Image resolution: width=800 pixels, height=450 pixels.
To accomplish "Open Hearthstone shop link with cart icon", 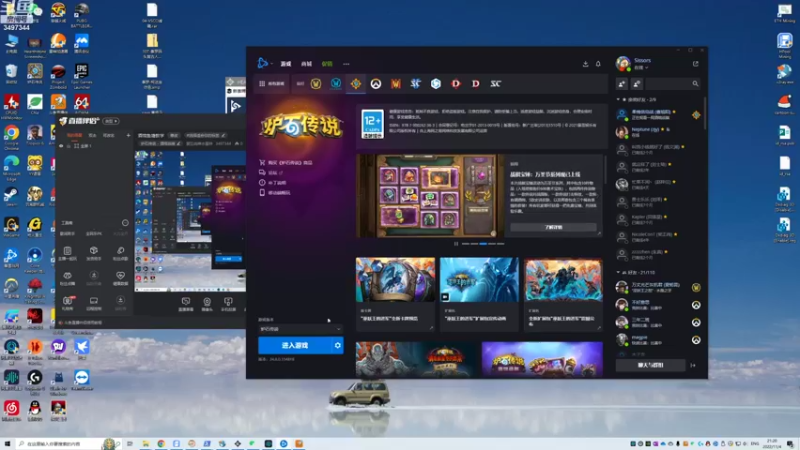I will pos(286,163).
